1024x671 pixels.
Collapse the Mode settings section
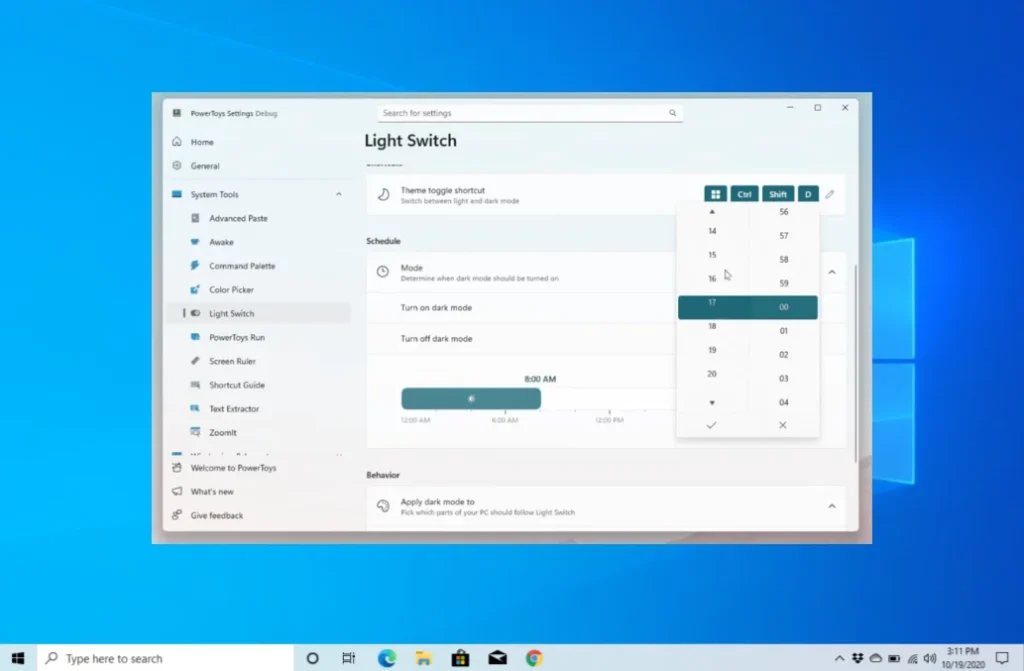tap(831, 272)
